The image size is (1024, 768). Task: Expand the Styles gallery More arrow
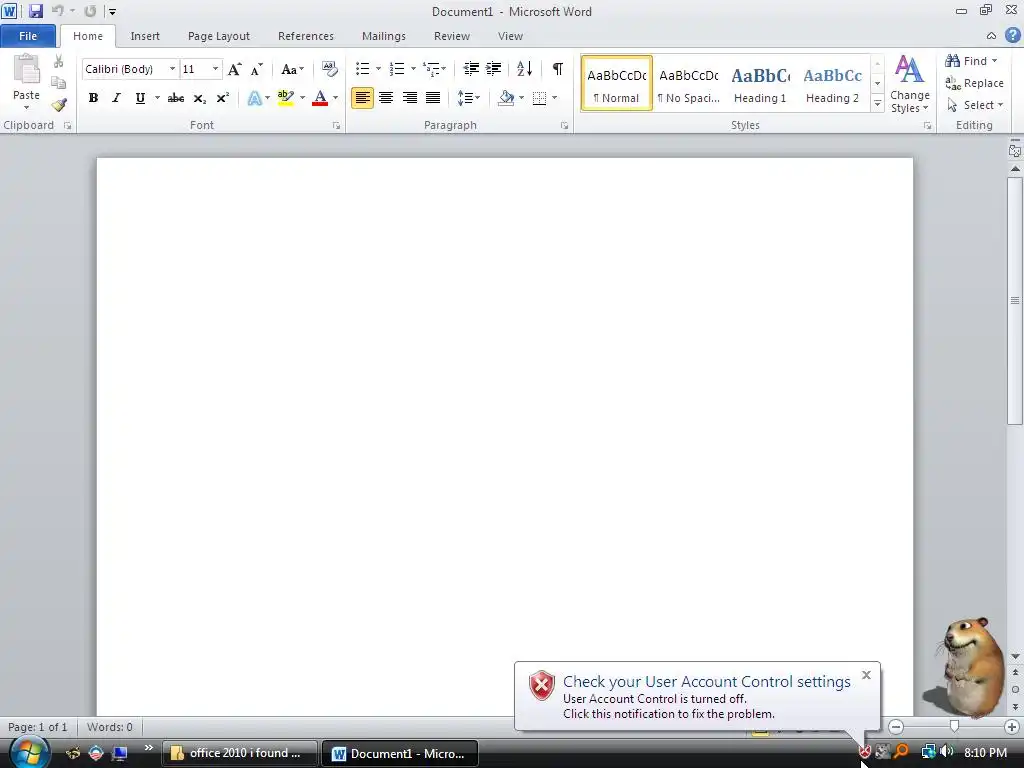point(878,104)
